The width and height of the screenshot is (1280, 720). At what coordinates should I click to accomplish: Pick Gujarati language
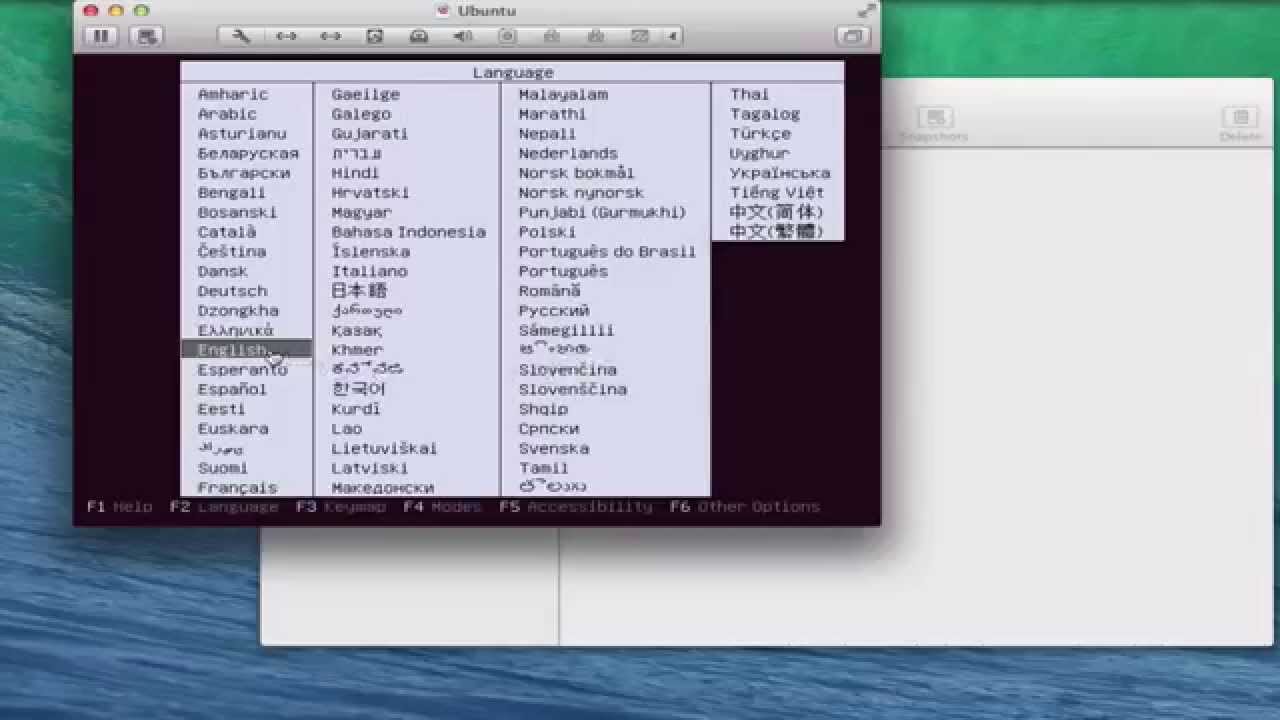(x=370, y=133)
